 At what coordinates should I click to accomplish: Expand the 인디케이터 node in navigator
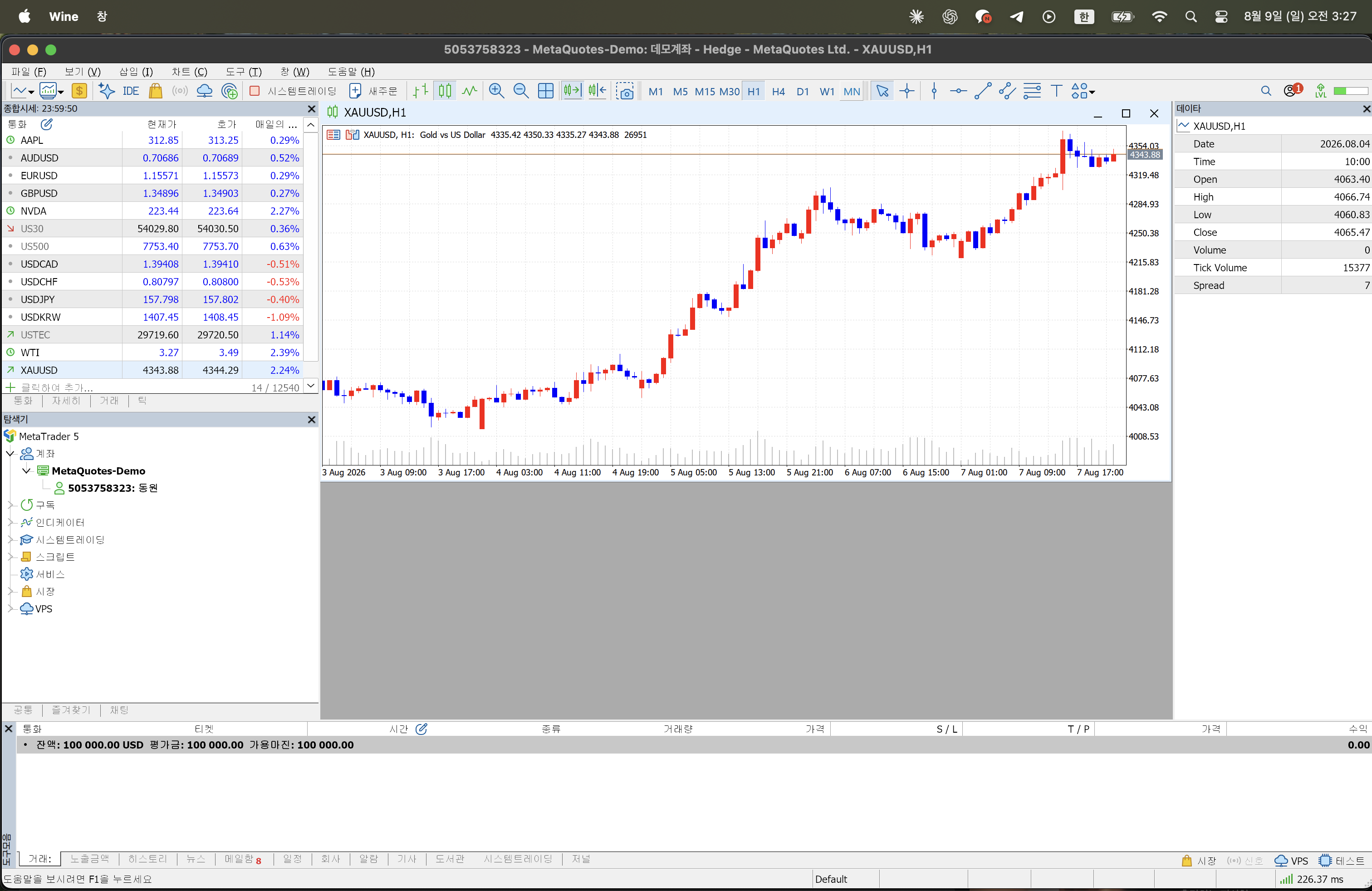10,522
